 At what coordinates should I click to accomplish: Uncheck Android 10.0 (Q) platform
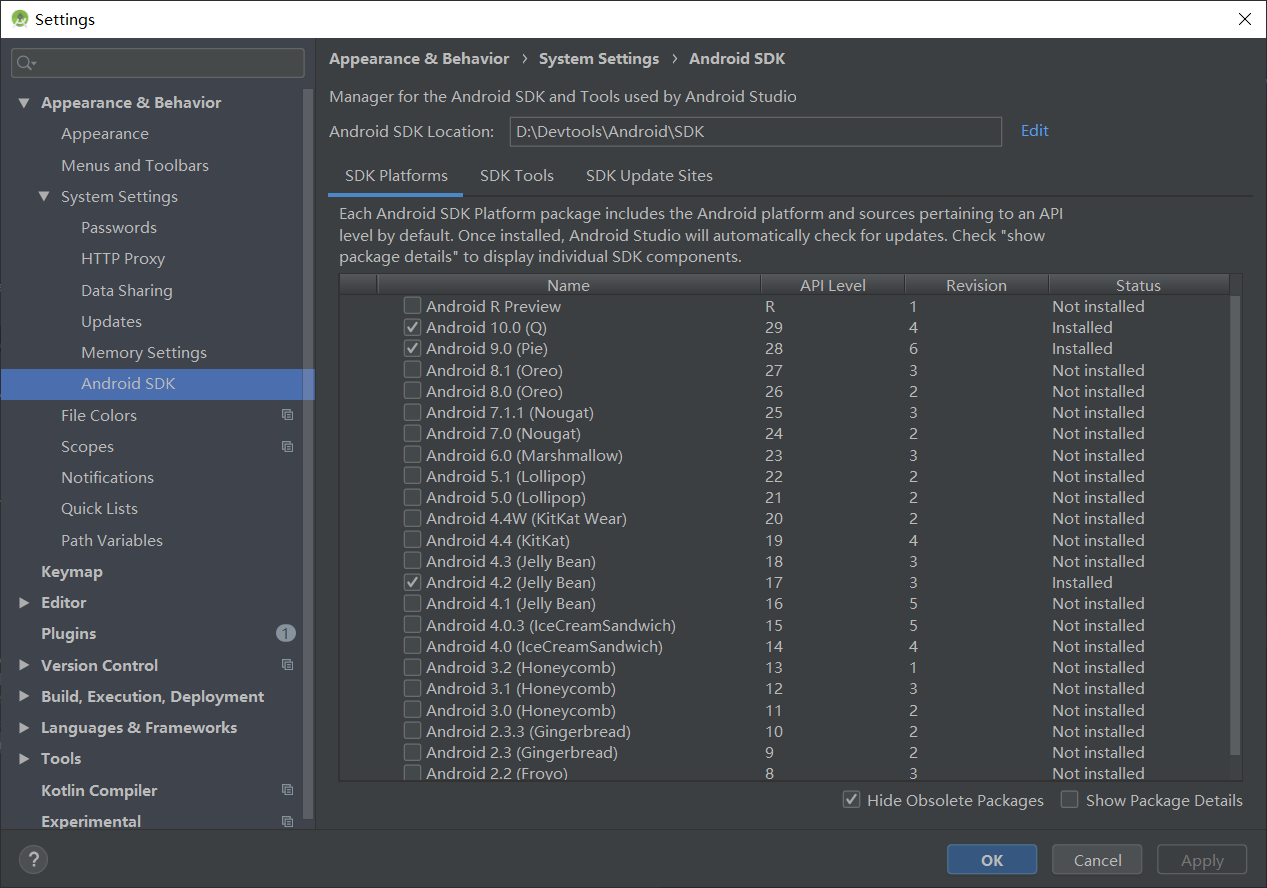[x=412, y=327]
